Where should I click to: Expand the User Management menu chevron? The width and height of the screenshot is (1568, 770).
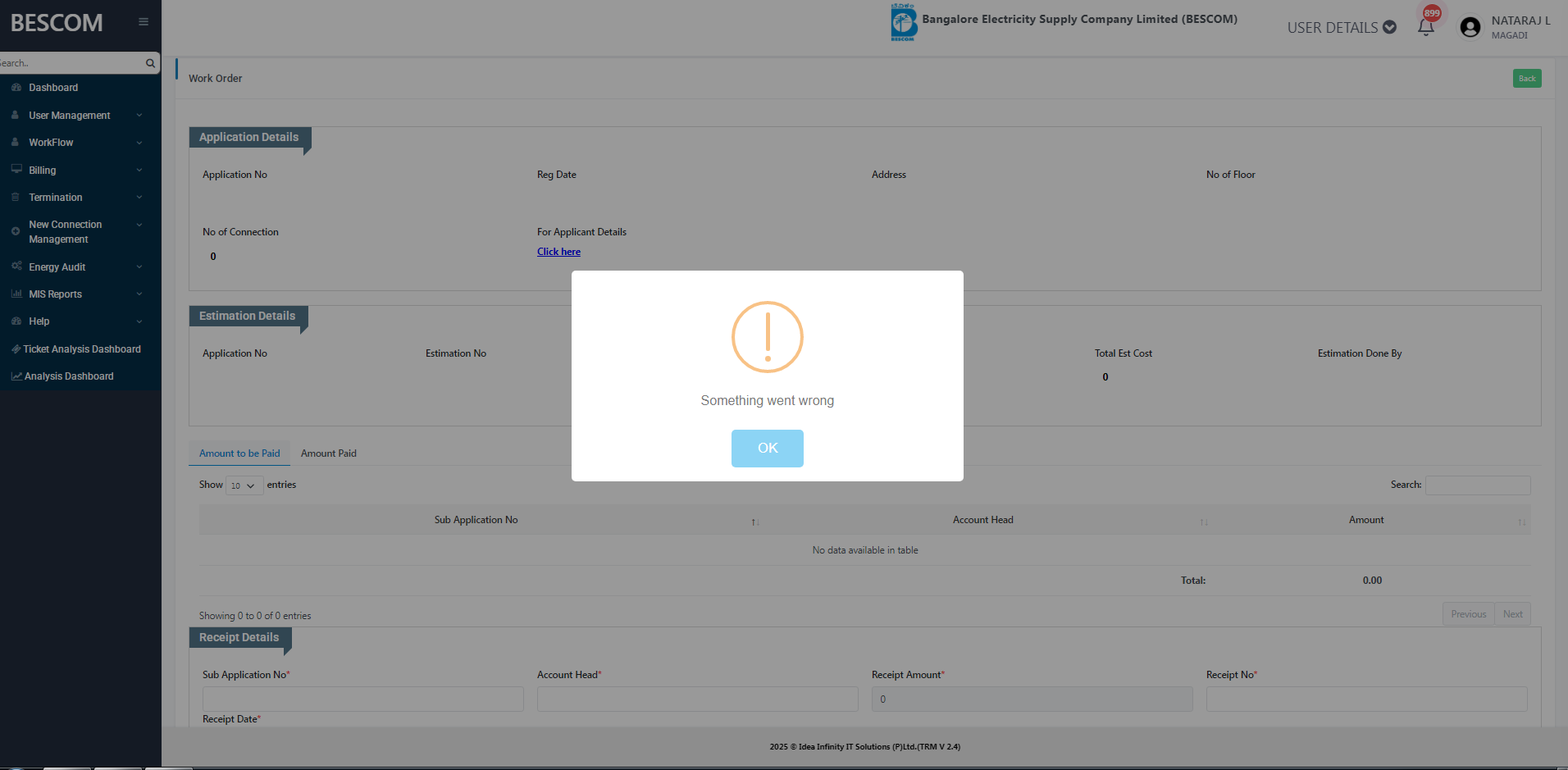click(x=139, y=116)
